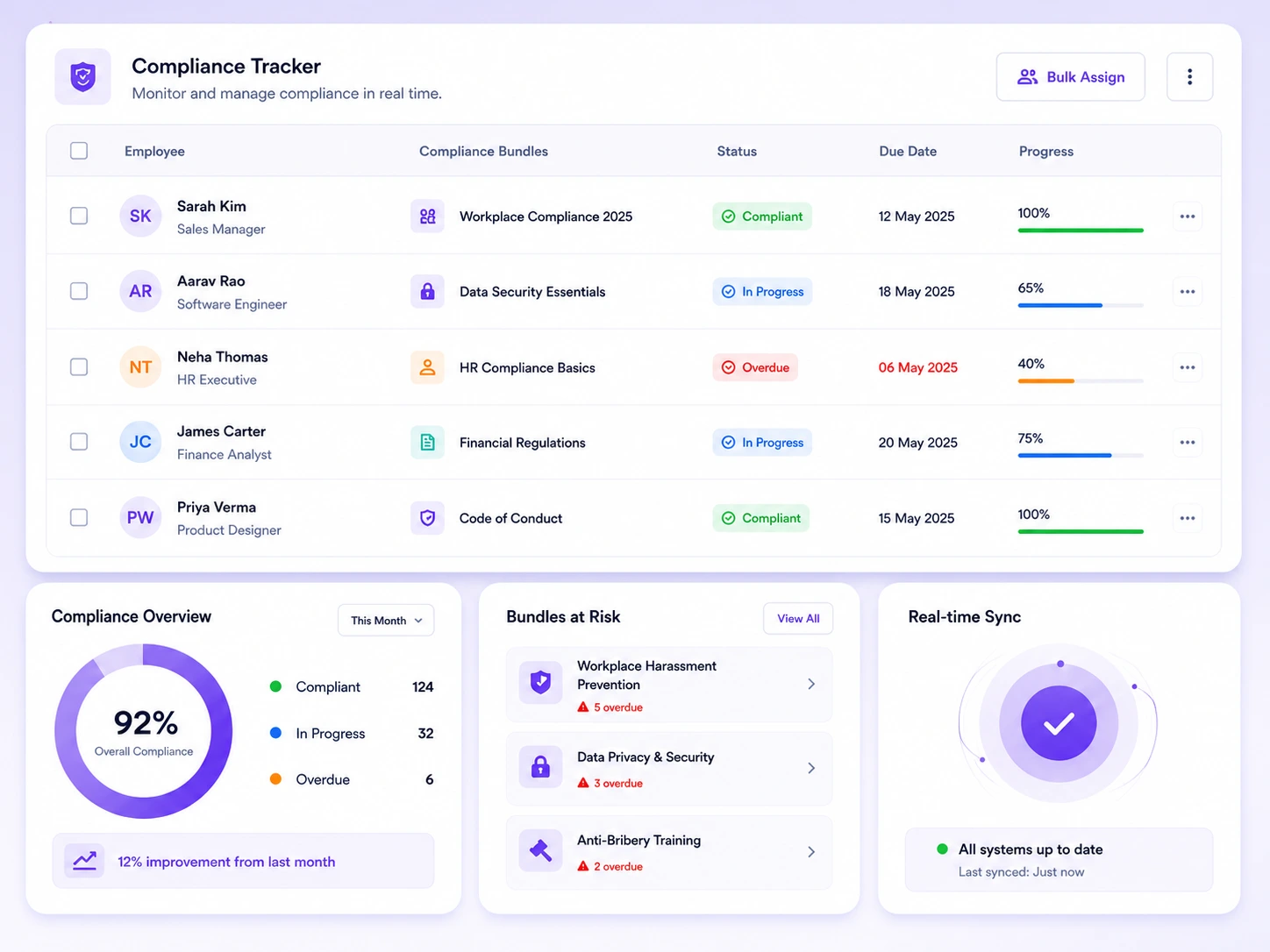Image resolution: width=1270 pixels, height=952 pixels.
Task: Click the Compliant count 124
Action: 423,686
